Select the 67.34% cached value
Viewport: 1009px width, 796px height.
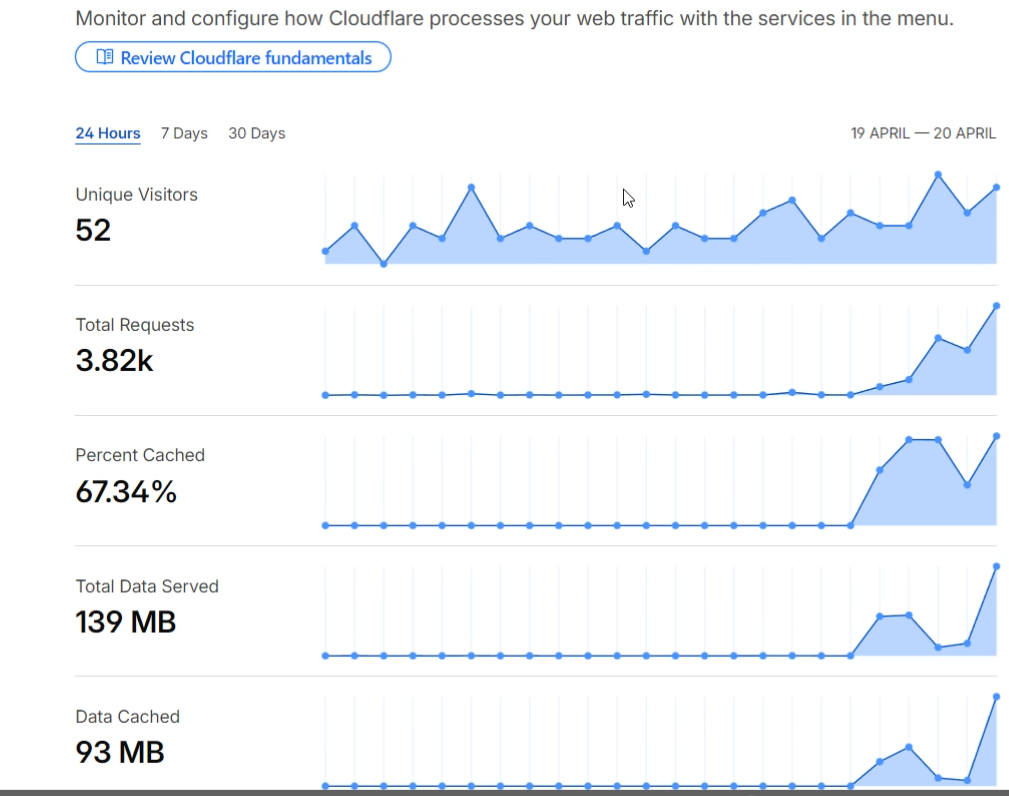[x=126, y=492]
